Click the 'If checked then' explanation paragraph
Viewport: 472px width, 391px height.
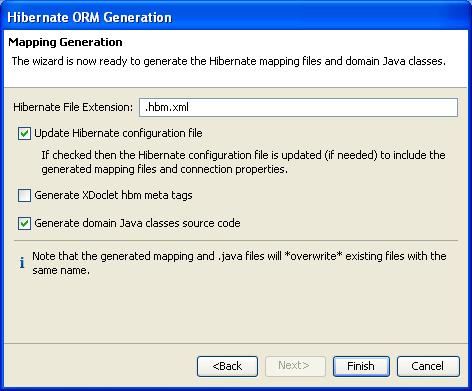[243, 162]
